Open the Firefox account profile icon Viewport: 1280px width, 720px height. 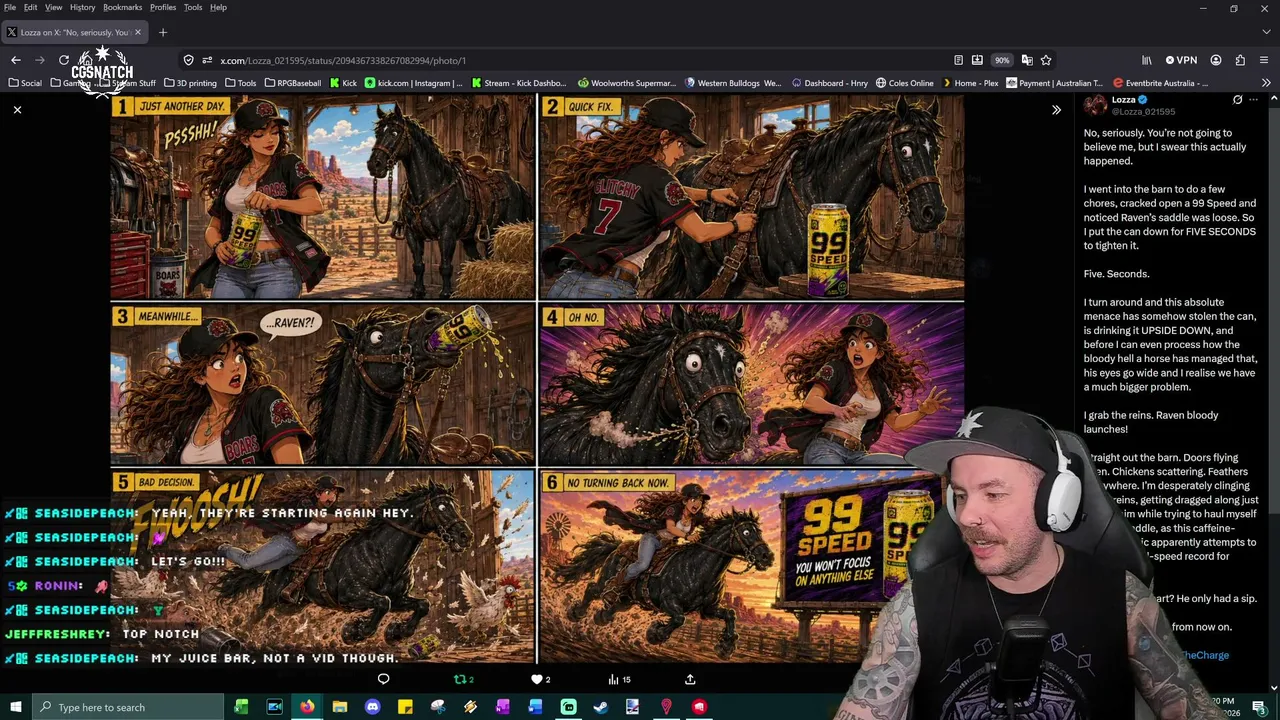coord(1216,60)
